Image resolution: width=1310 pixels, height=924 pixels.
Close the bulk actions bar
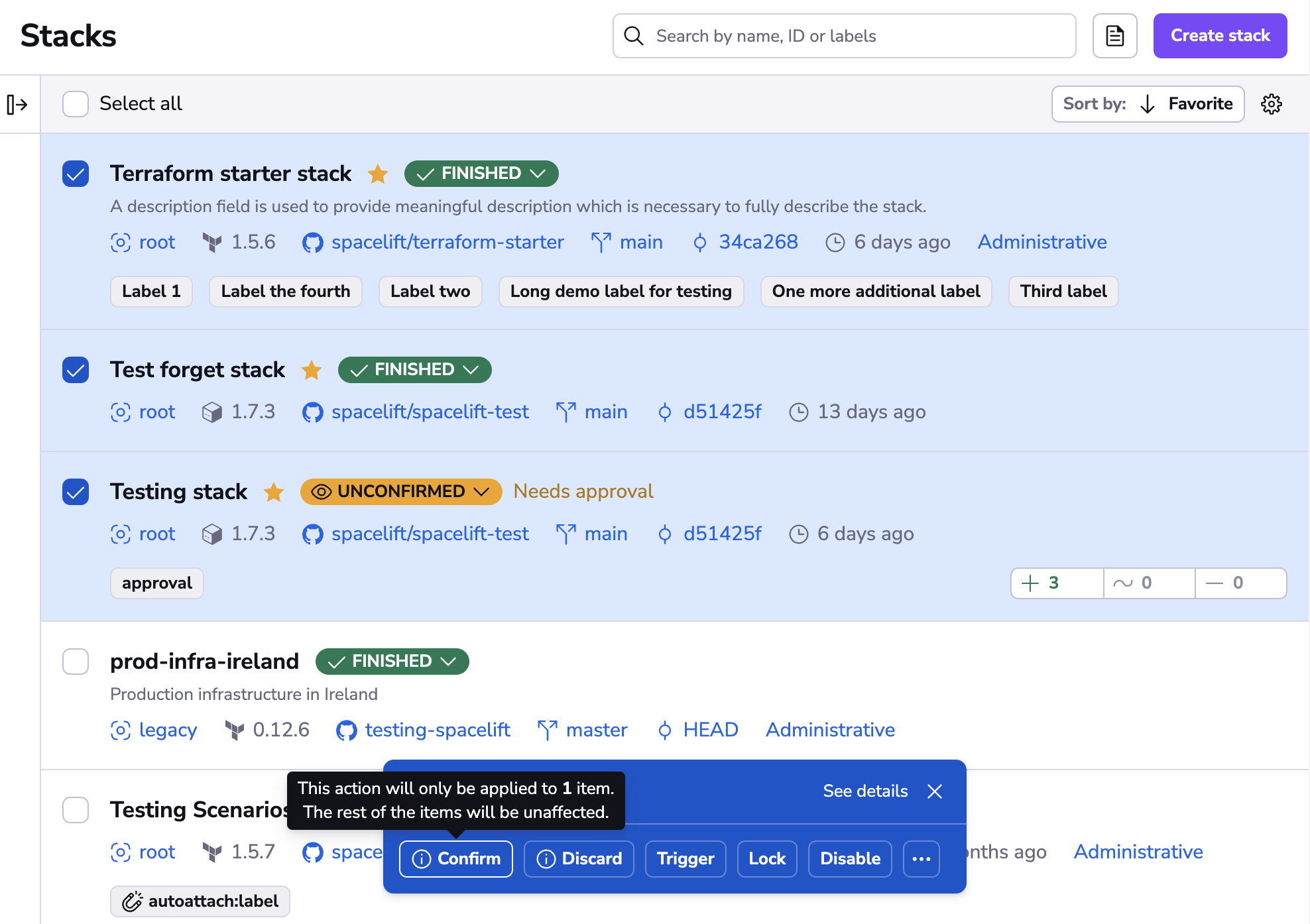coord(935,791)
